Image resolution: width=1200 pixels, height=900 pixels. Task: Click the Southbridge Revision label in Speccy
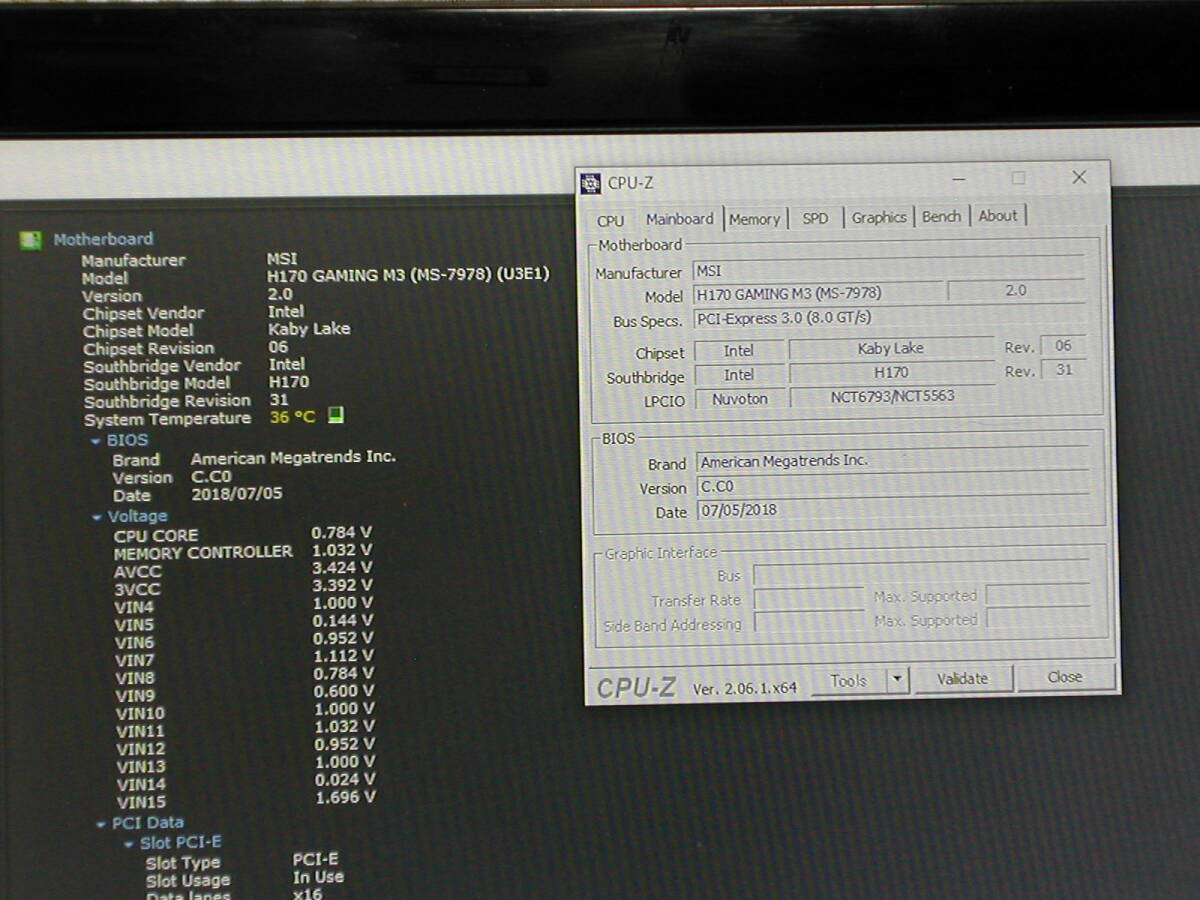pos(167,401)
